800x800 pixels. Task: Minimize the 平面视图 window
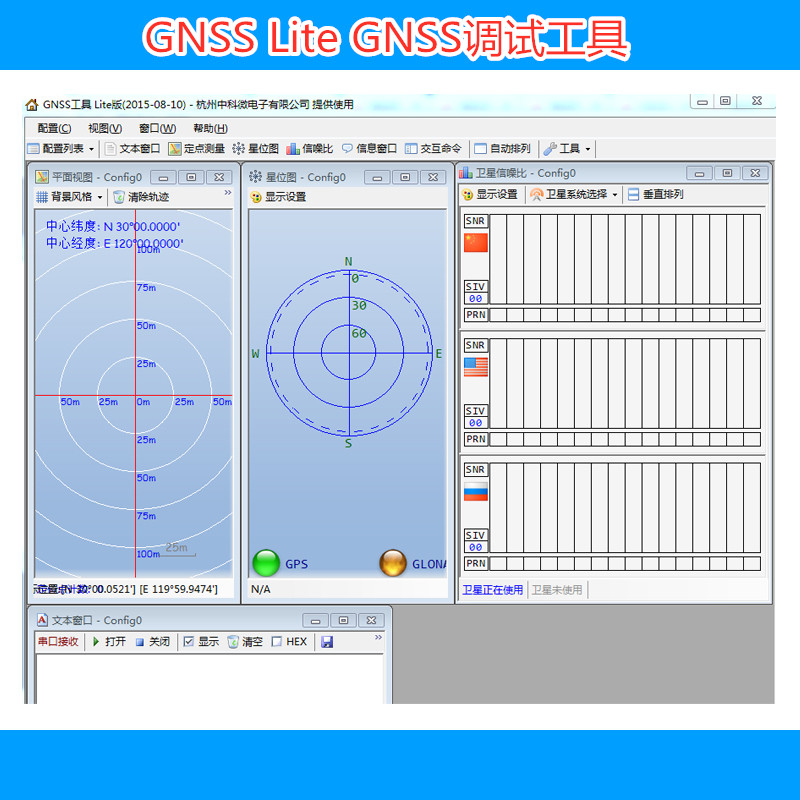coord(163,177)
